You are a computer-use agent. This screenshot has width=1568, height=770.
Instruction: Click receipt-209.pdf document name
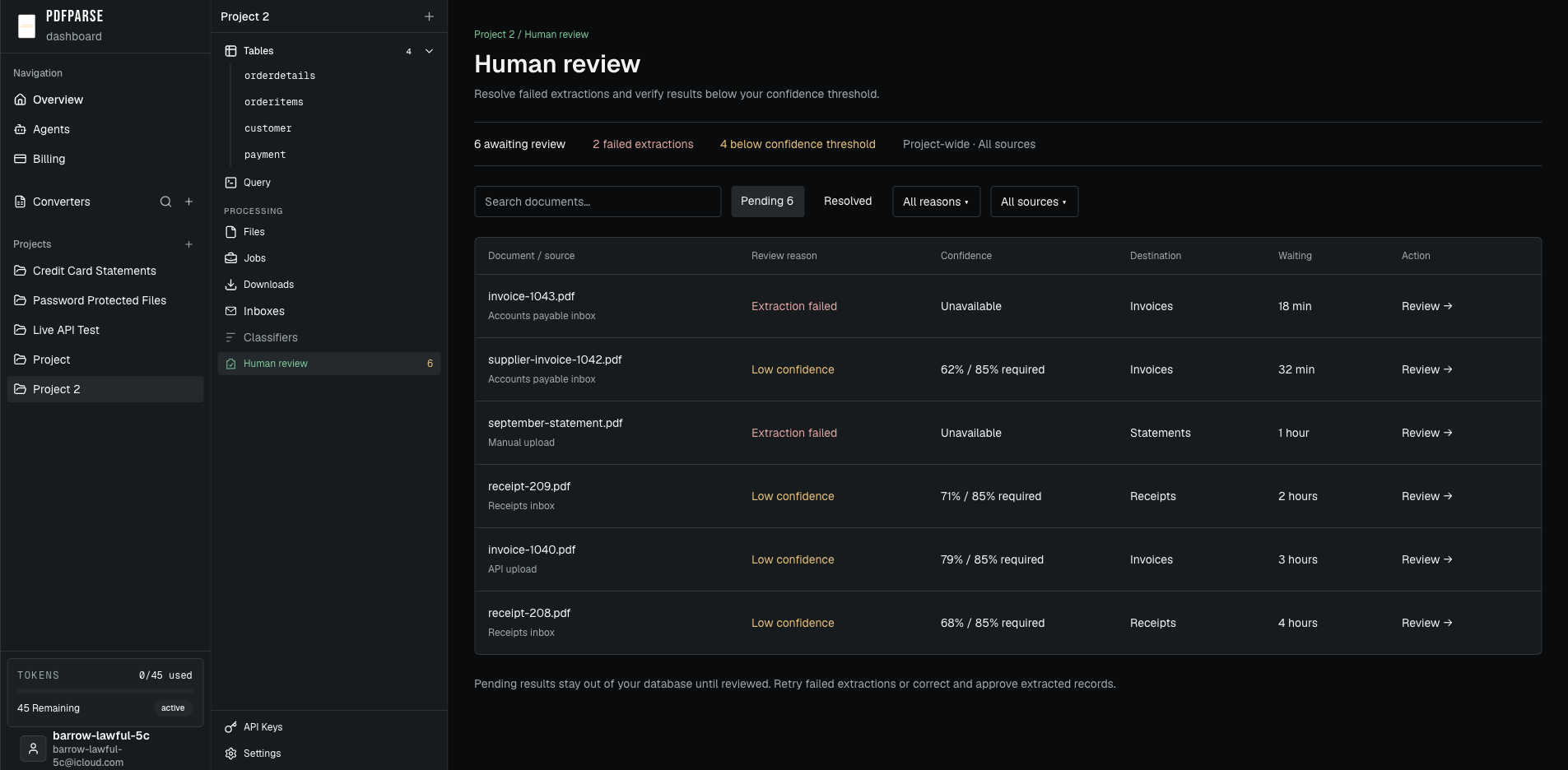pos(529,486)
